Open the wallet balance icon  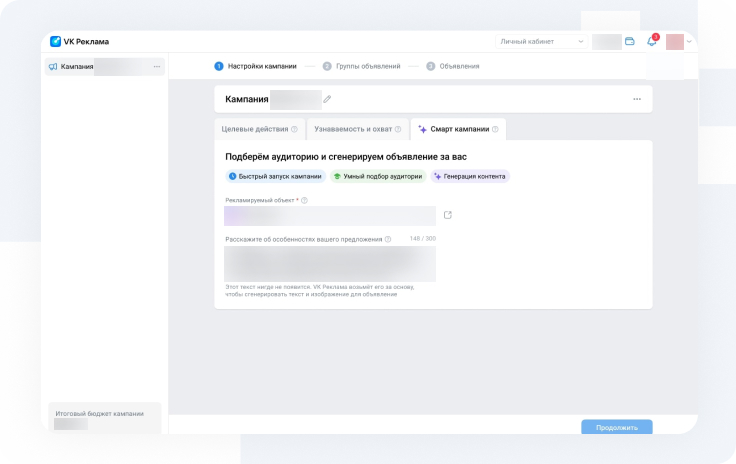[630, 41]
